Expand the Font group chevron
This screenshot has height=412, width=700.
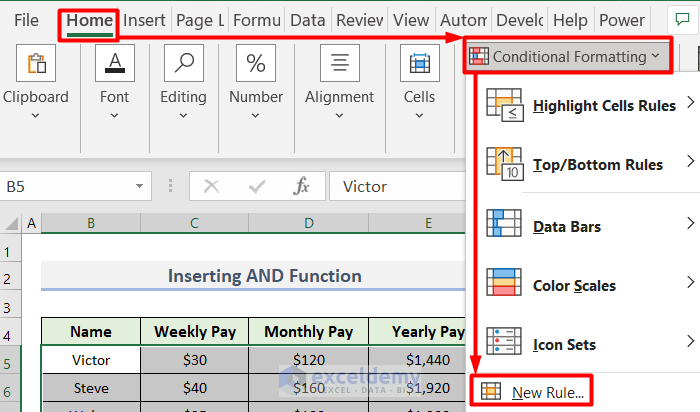pyautogui.click(x=114, y=116)
